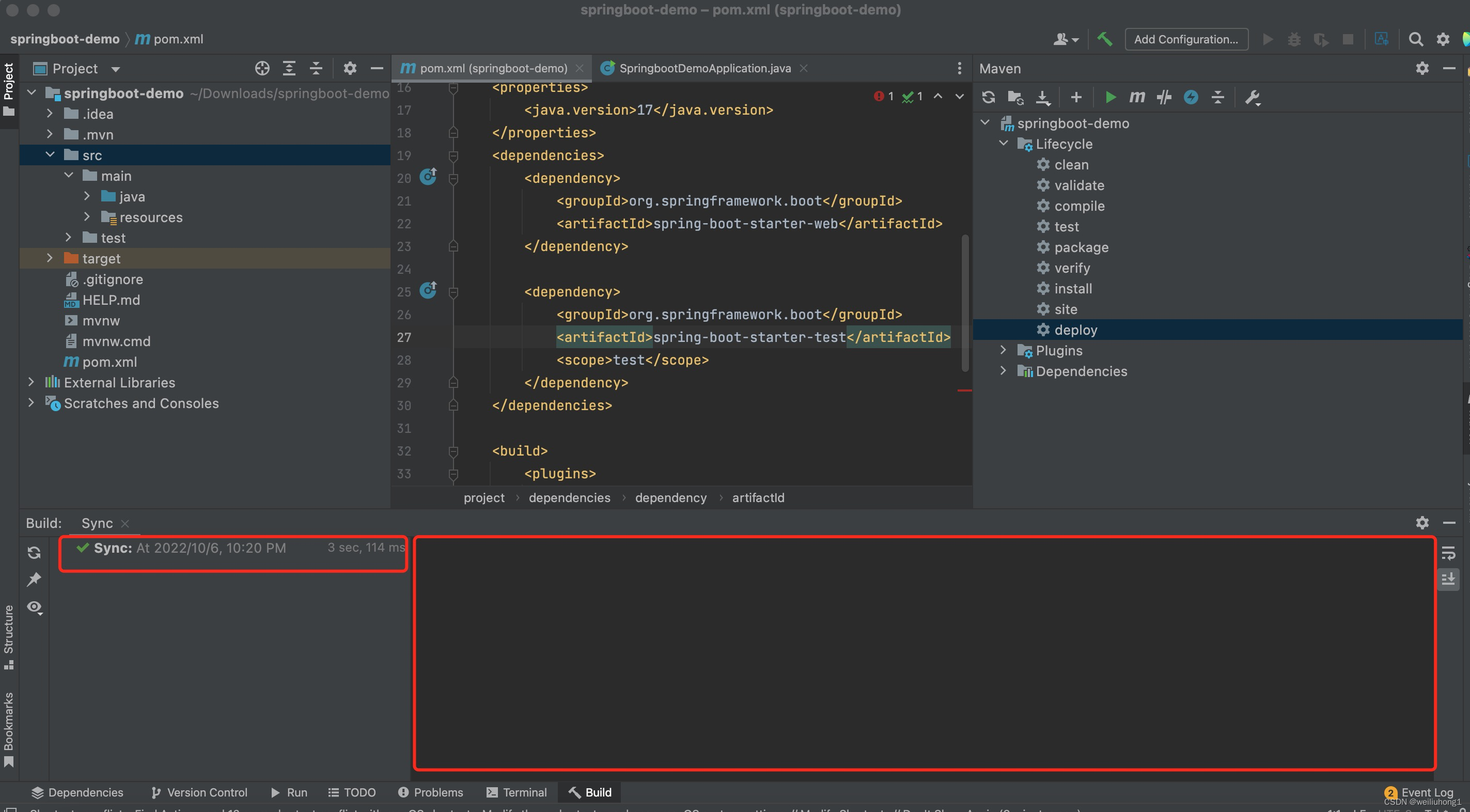Open the dependencies breadcrumb at editor bottom
Image resolution: width=1470 pixels, height=812 pixels.
(569, 497)
